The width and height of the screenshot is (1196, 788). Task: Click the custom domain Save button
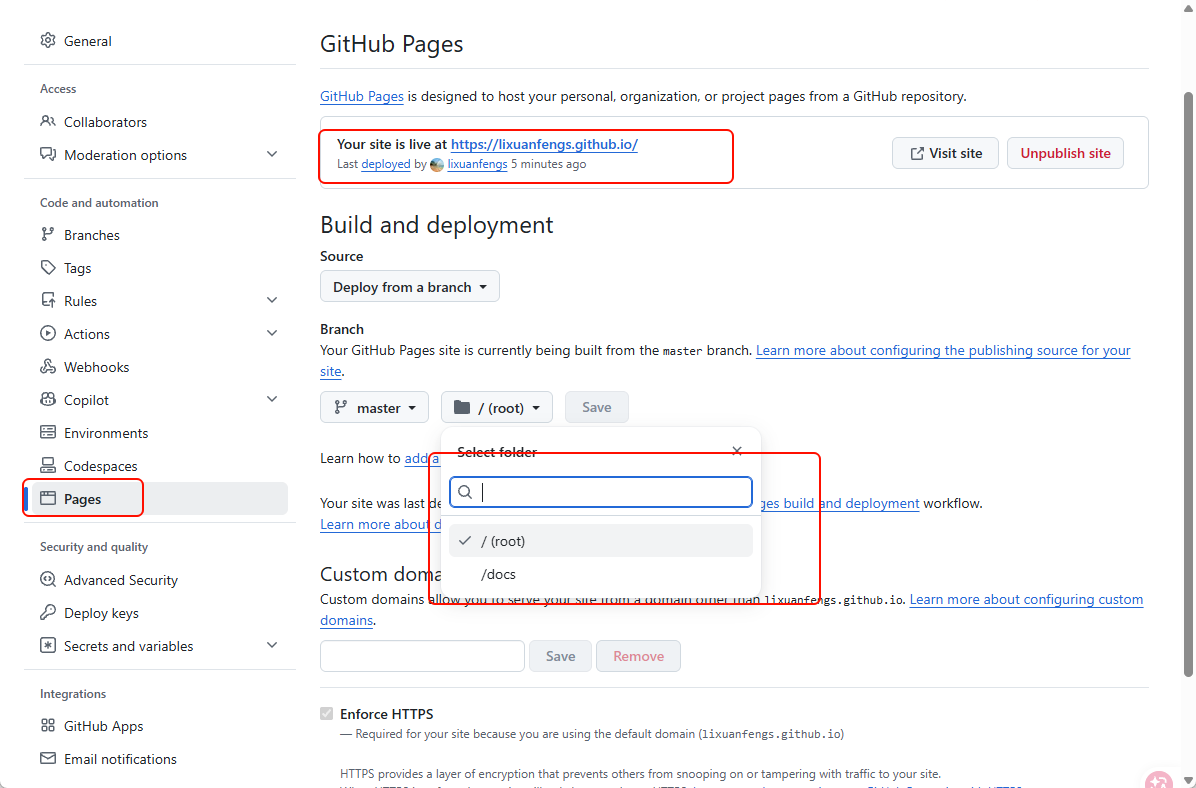click(561, 656)
